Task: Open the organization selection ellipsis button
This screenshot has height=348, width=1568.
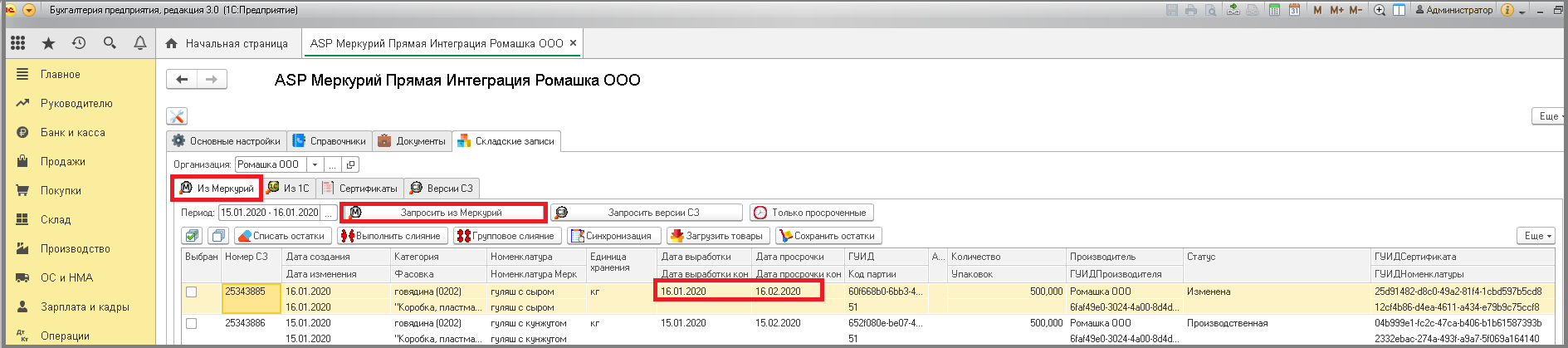Action: (x=332, y=164)
